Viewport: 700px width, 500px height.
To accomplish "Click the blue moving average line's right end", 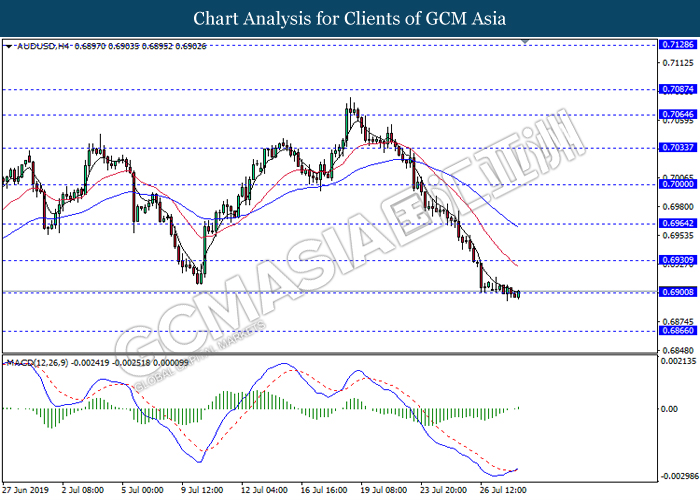I will pos(517,226).
